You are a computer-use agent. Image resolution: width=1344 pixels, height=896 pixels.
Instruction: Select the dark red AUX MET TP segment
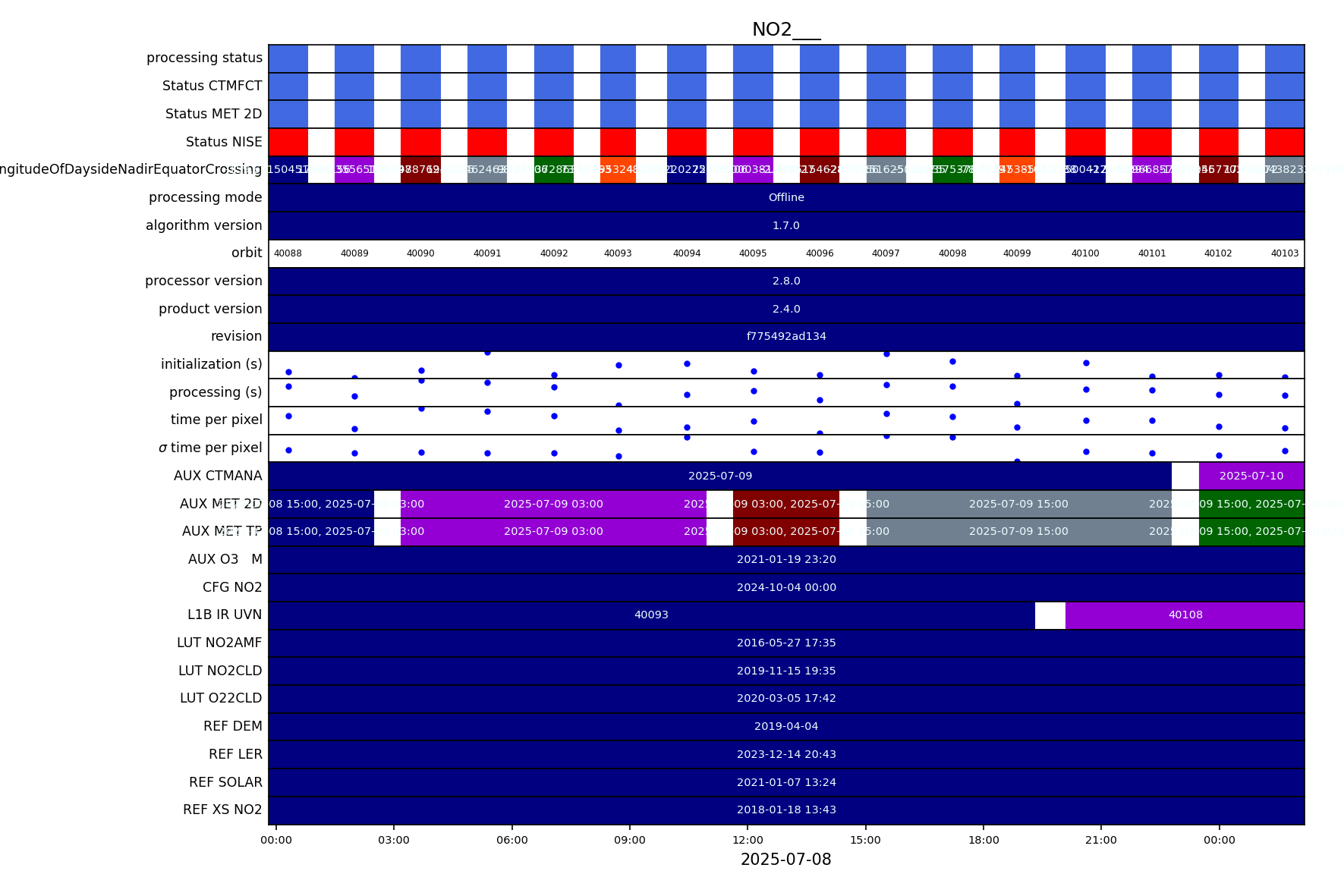click(785, 532)
